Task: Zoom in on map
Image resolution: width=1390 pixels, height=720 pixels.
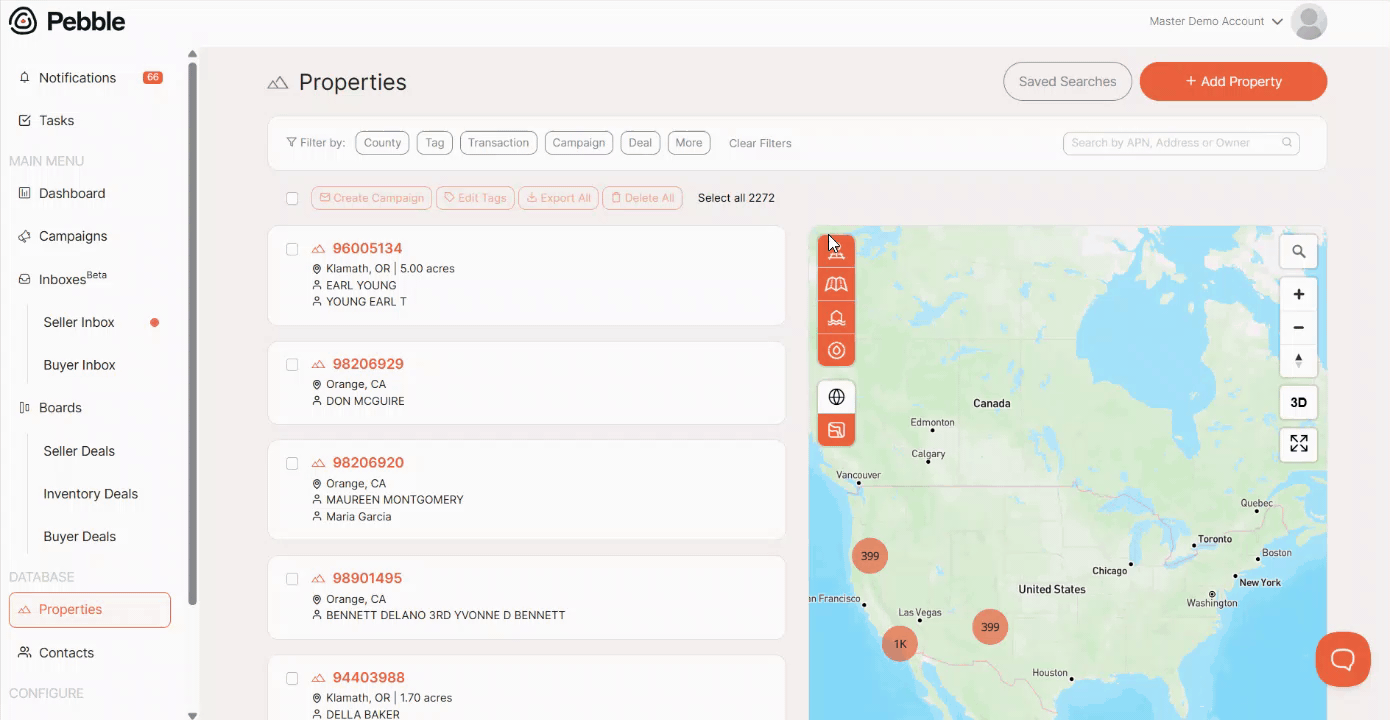Action: click(1298, 294)
